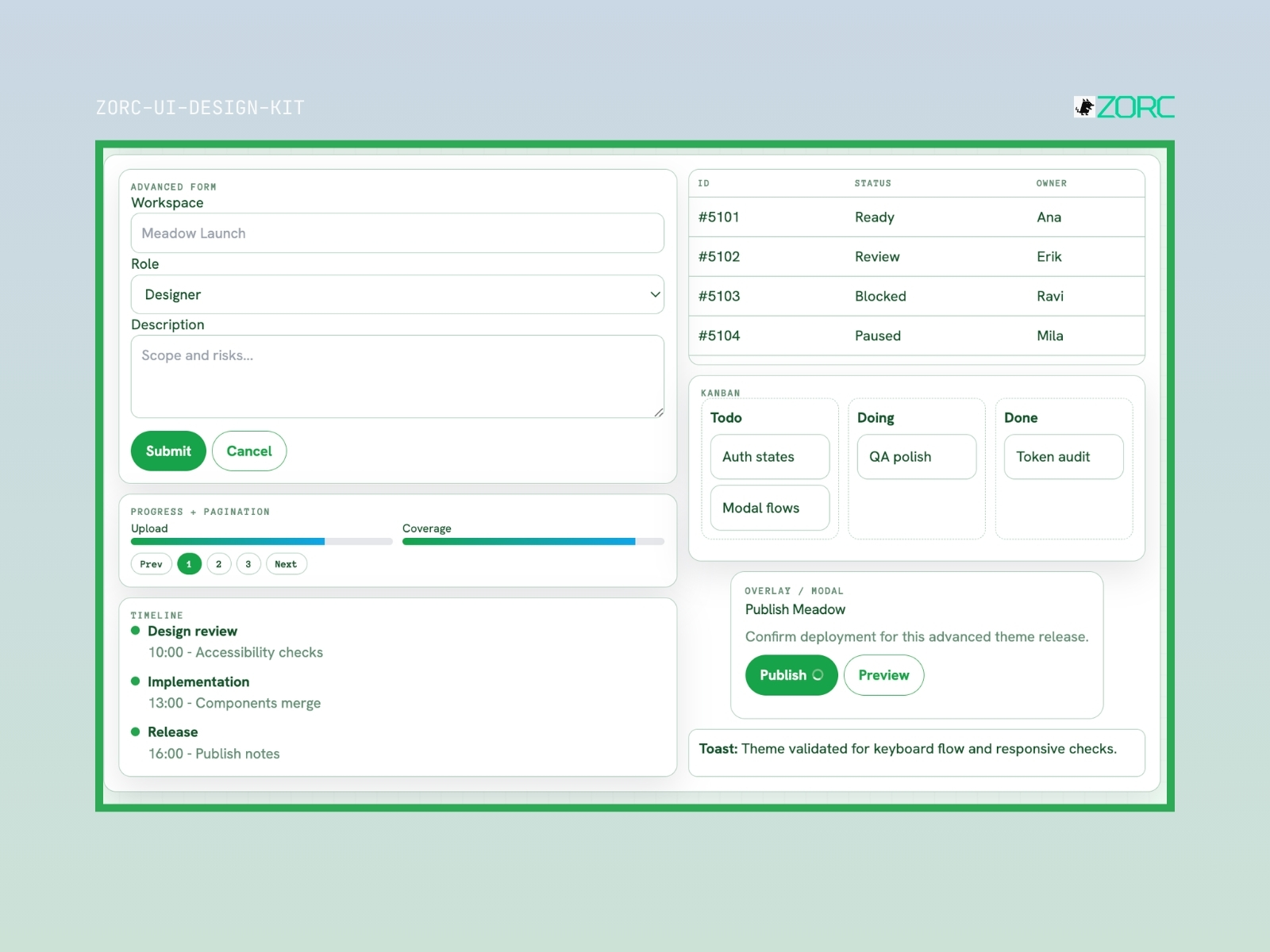
Task: Submit the advanced form
Action: click(168, 451)
